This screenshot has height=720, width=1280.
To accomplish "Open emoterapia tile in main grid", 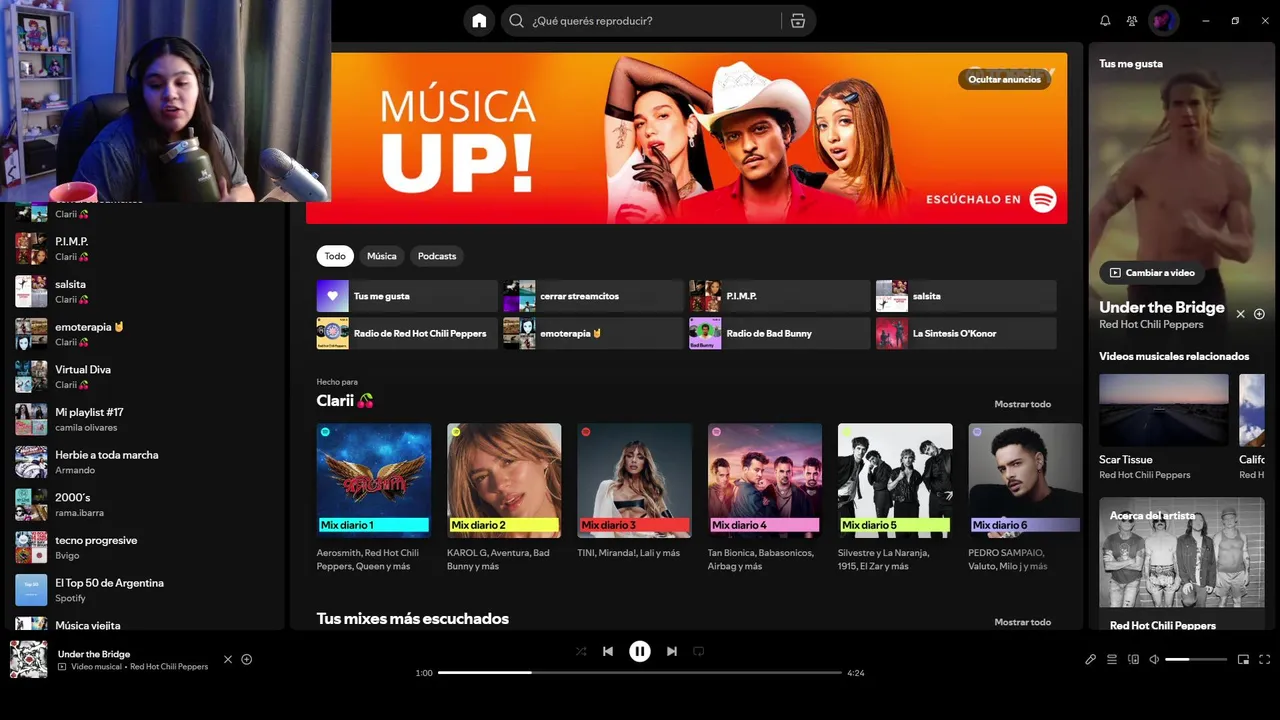I will (593, 333).
